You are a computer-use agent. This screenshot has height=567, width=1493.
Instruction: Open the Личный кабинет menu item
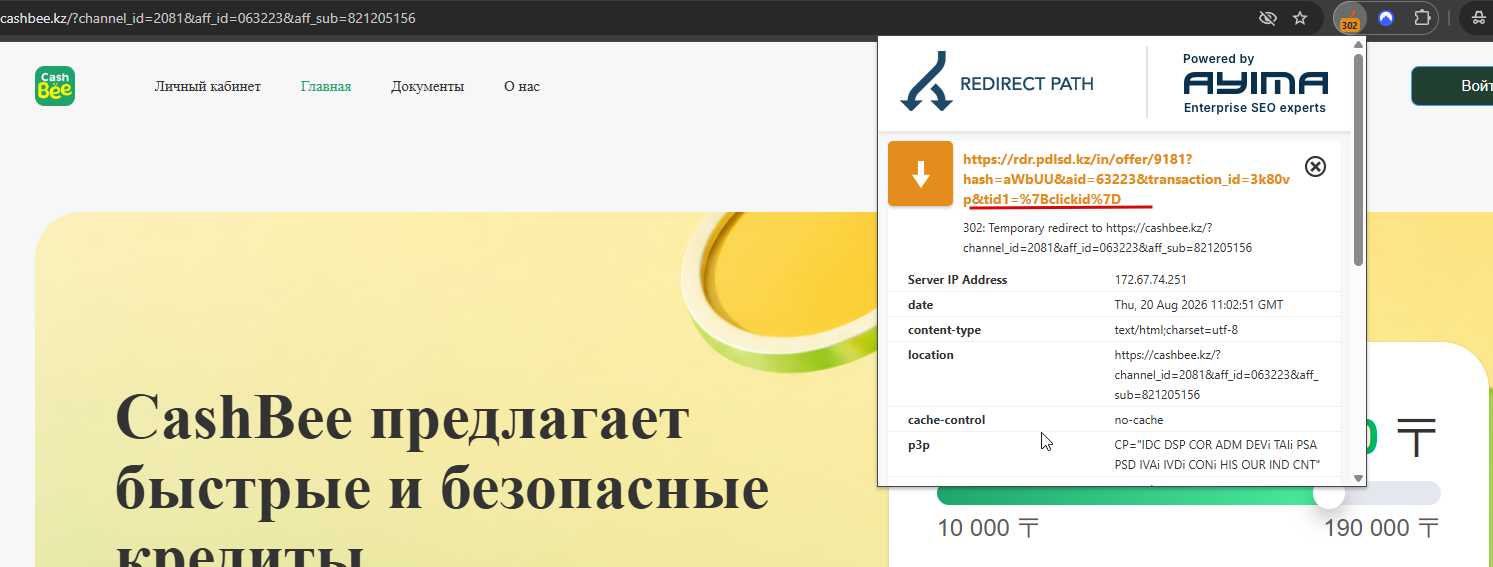click(207, 87)
